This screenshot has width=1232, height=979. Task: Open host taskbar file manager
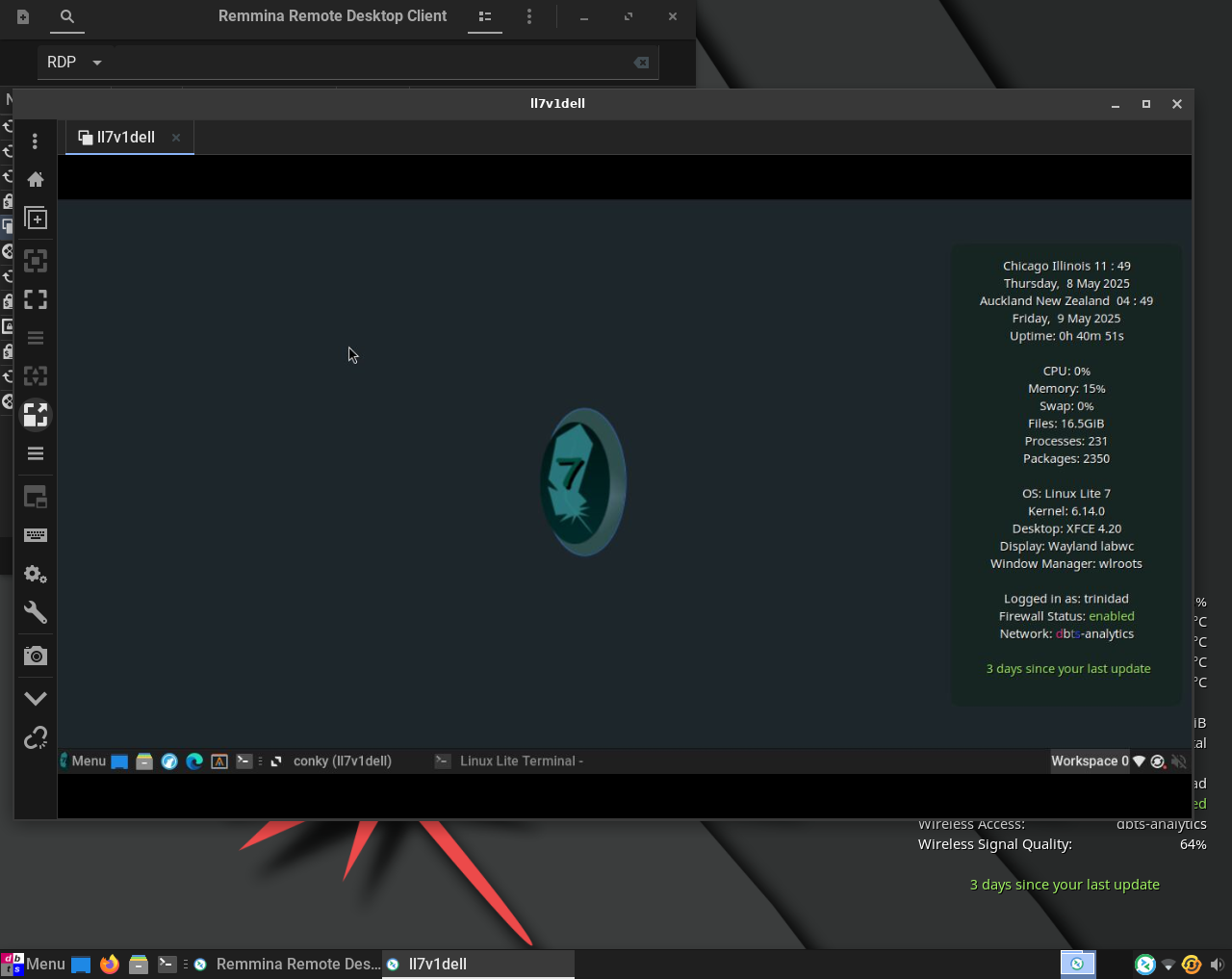[139, 965]
